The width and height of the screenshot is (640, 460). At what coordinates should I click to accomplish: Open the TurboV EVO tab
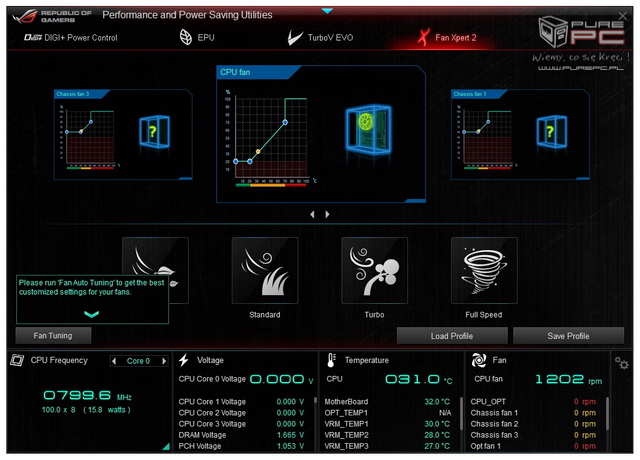(x=320, y=38)
